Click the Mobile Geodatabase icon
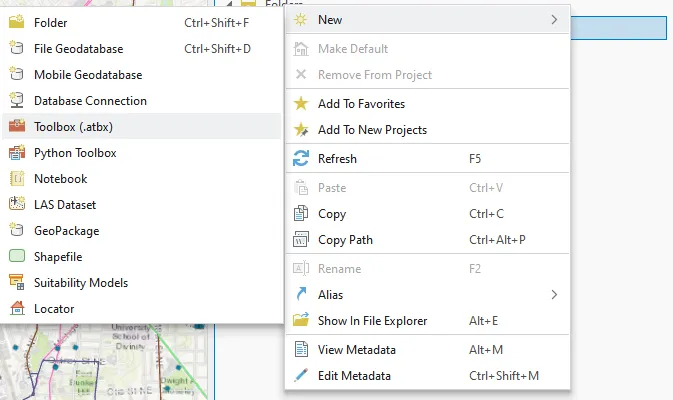Image resolution: width=673 pixels, height=400 pixels. click(x=16, y=75)
